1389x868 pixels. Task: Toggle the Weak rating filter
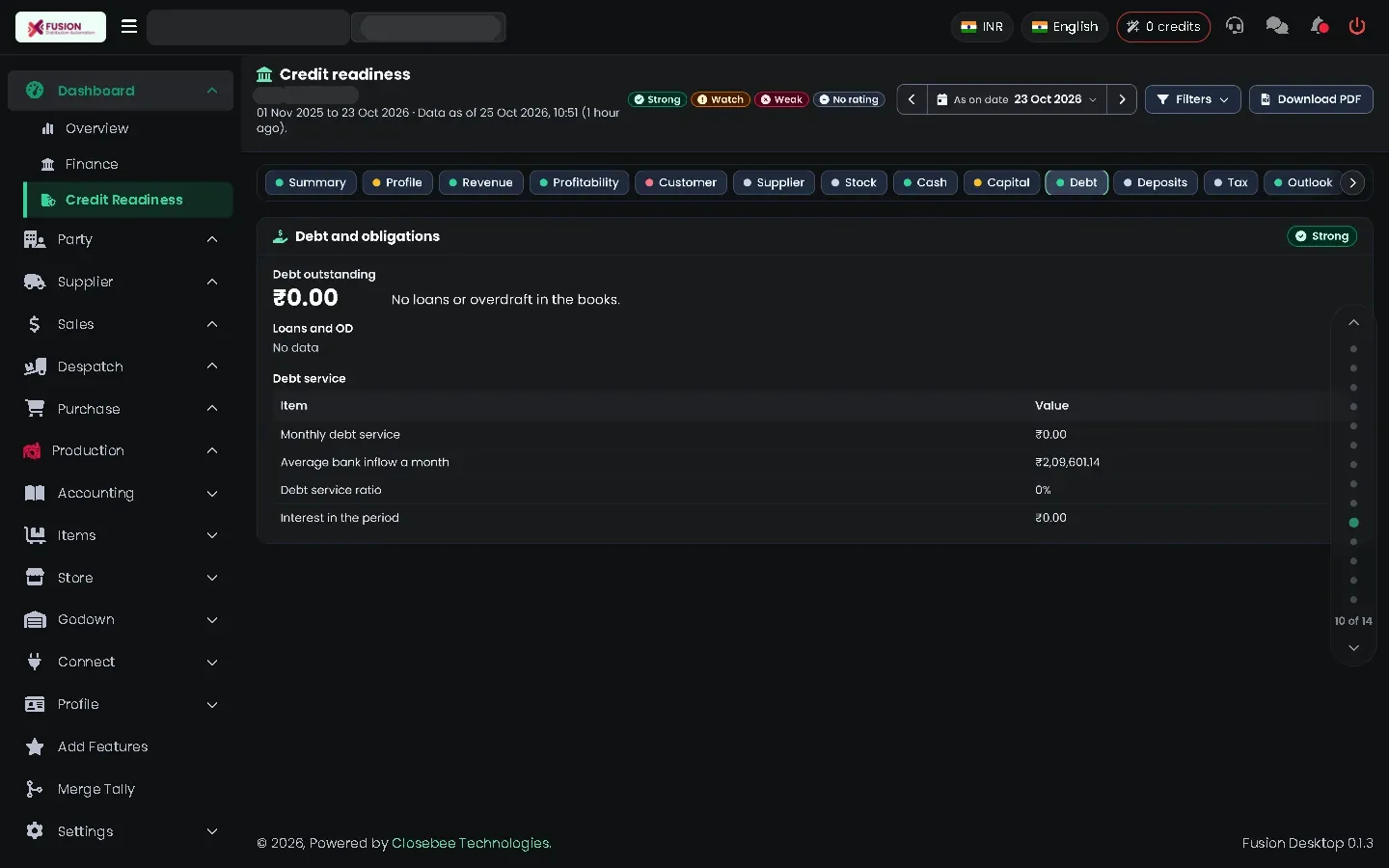781,99
